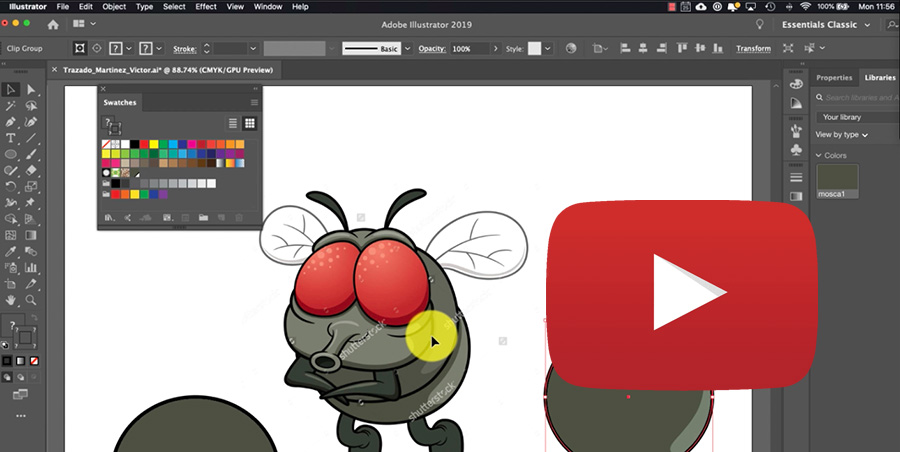Select the Swatches panel tab
The image size is (900, 452).
coord(120,103)
